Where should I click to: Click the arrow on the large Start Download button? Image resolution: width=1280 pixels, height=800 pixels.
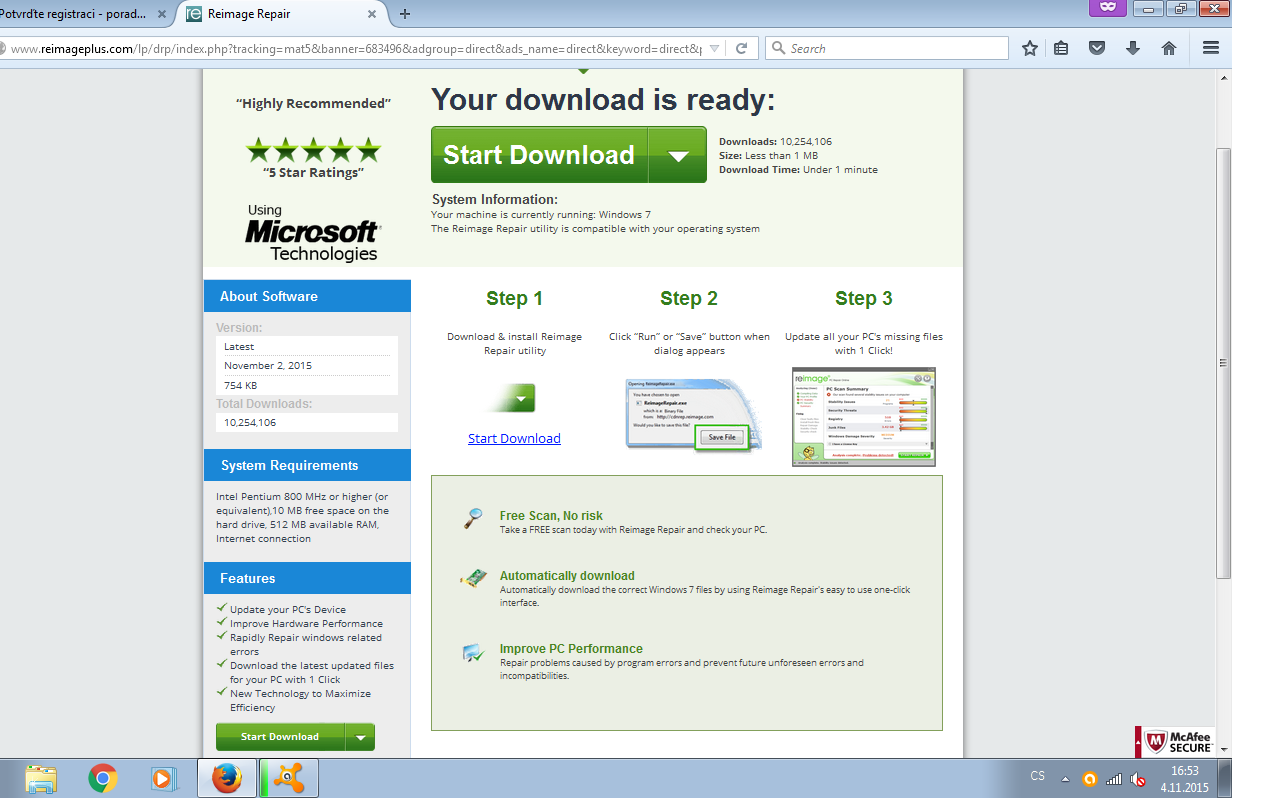pyautogui.click(x=677, y=155)
